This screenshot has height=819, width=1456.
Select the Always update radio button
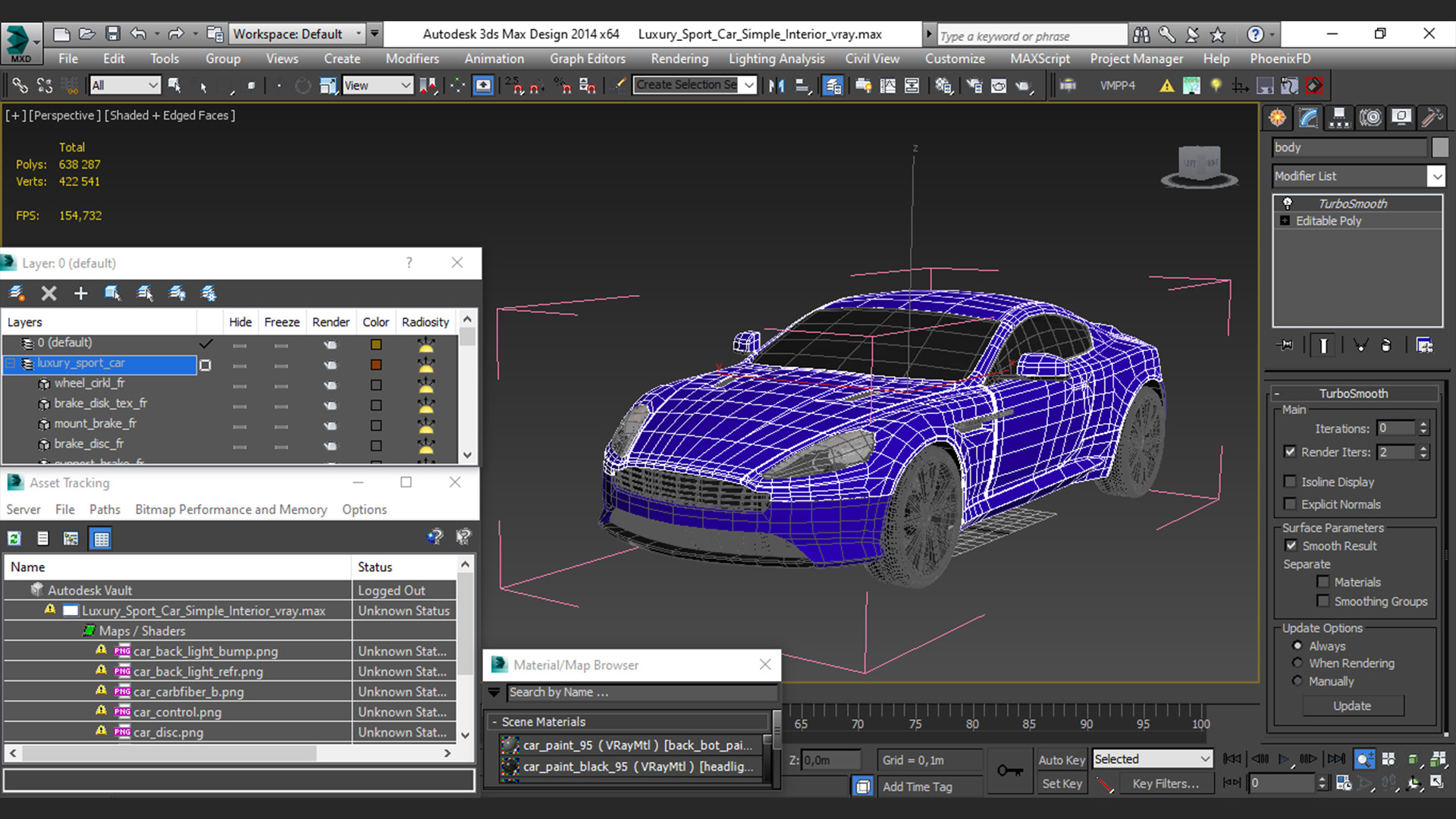pos(1298,646)
